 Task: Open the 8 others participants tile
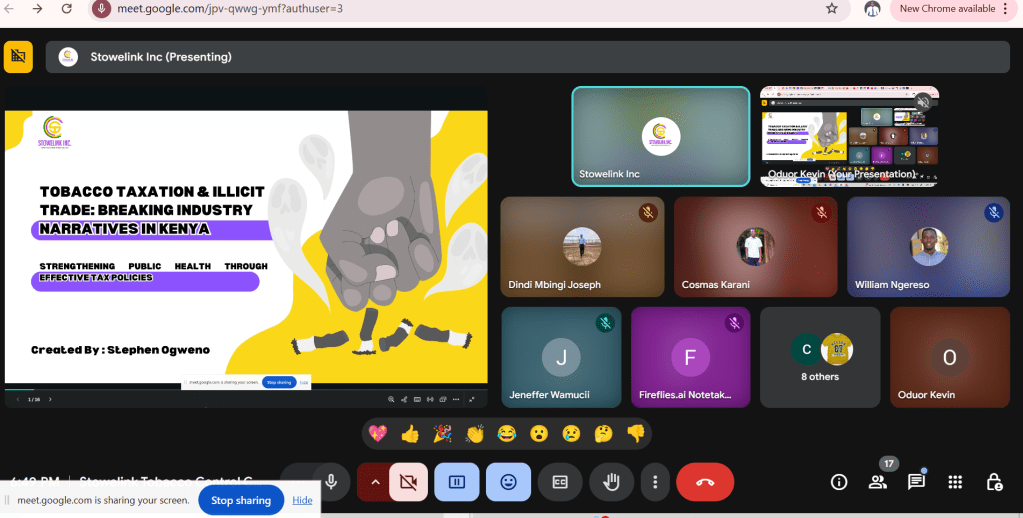point(820,355)
